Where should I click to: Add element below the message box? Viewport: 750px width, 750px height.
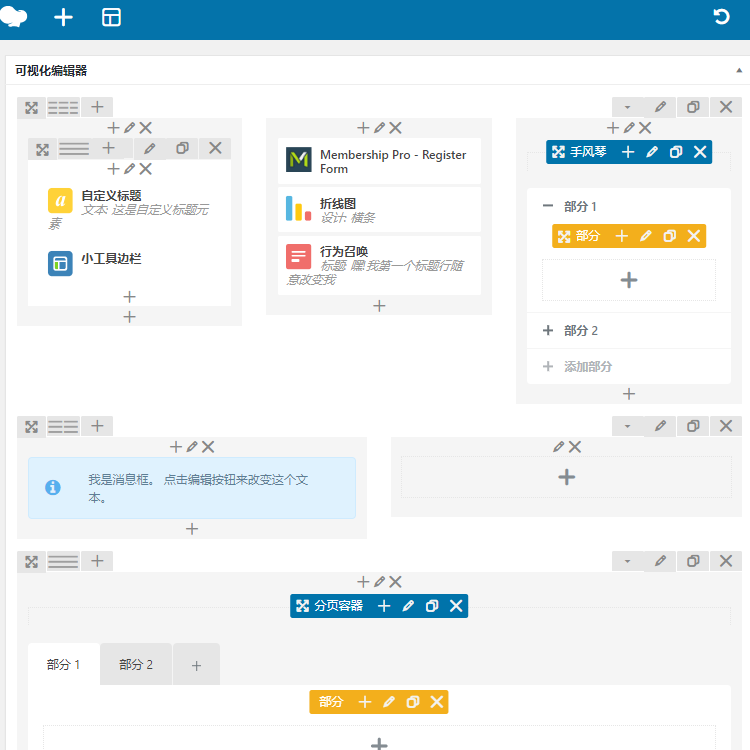192,529
